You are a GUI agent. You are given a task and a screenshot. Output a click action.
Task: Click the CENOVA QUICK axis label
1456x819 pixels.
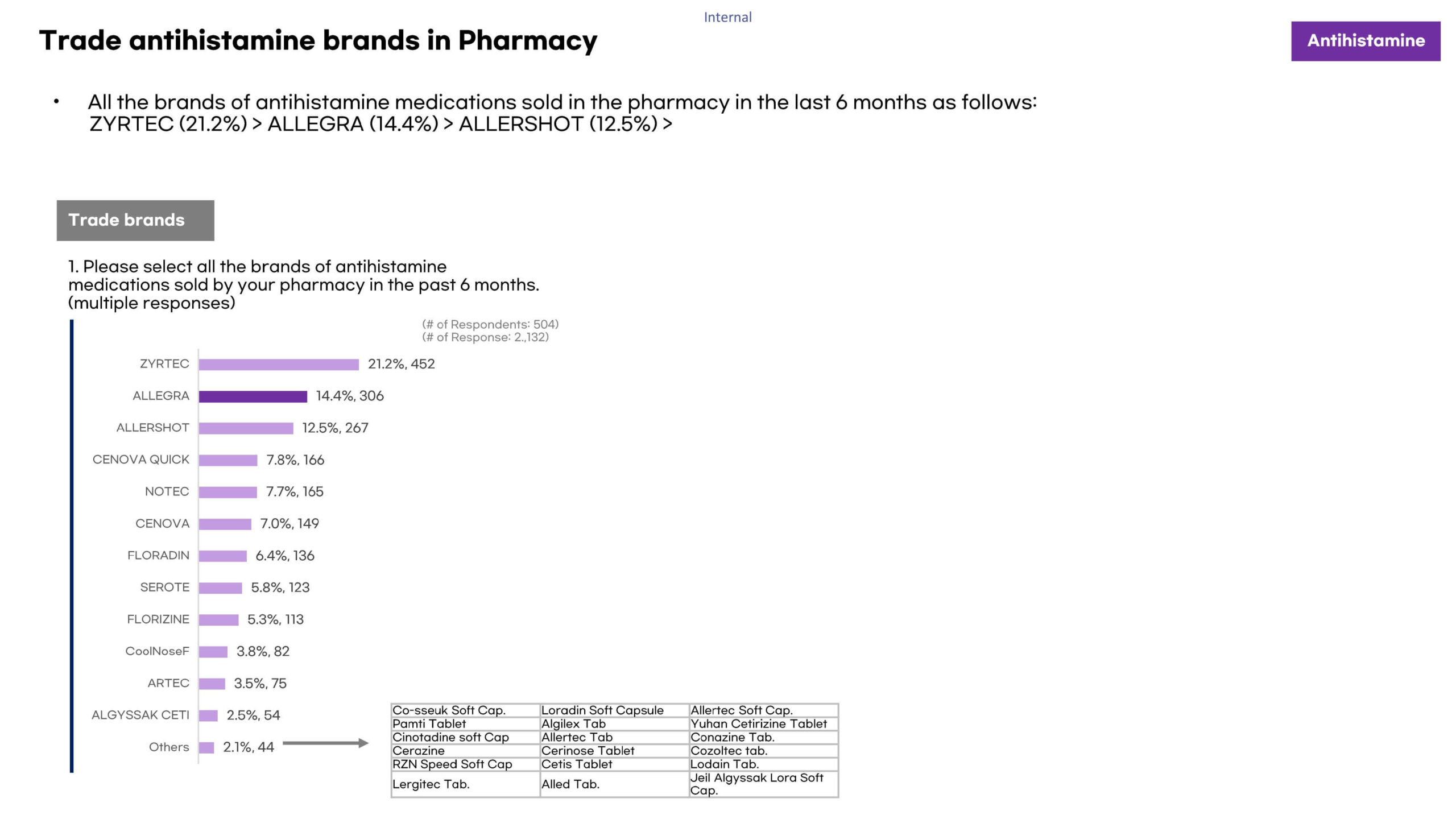[140, 460]
